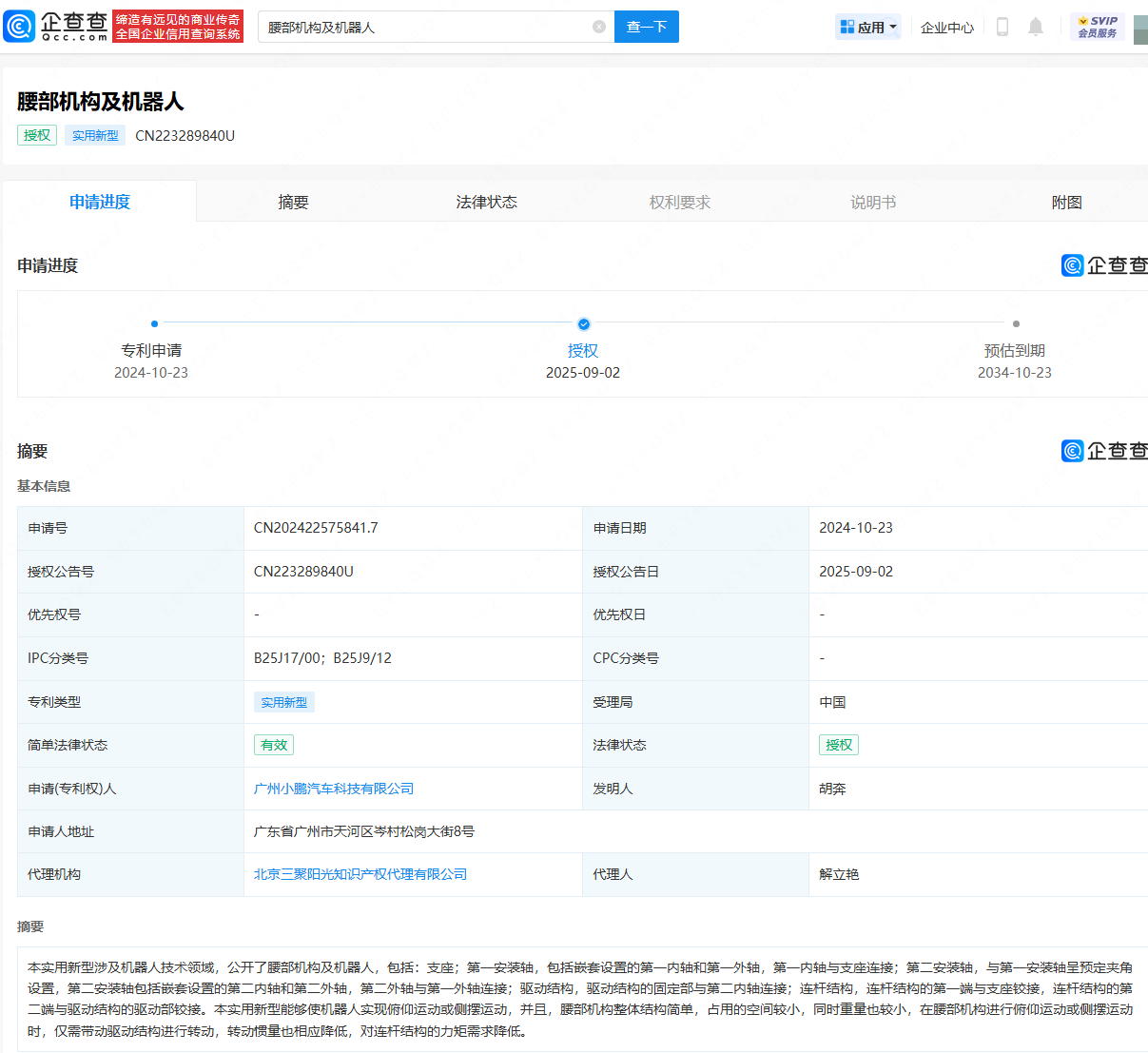Select the 授权 timeline checkmark marker
1148x1053 pixels.
click(x=583, y=323)
